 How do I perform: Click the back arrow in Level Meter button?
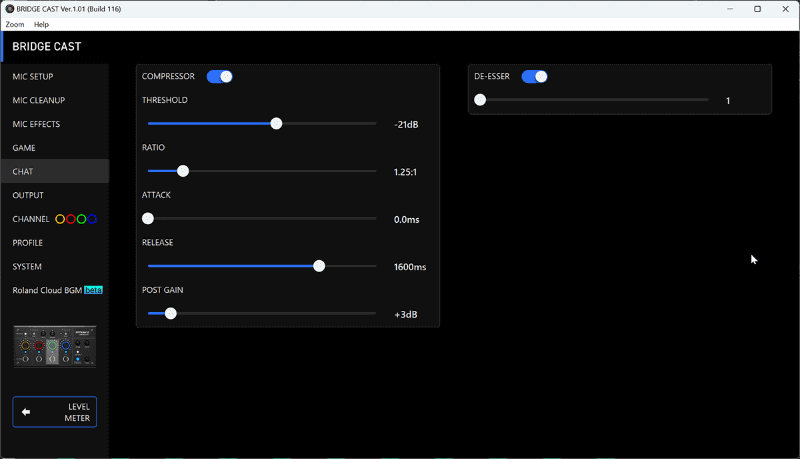pos(26,412)
